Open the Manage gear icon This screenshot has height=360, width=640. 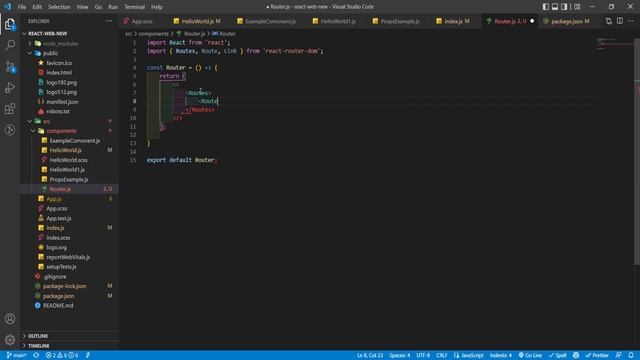pos(10,340)
